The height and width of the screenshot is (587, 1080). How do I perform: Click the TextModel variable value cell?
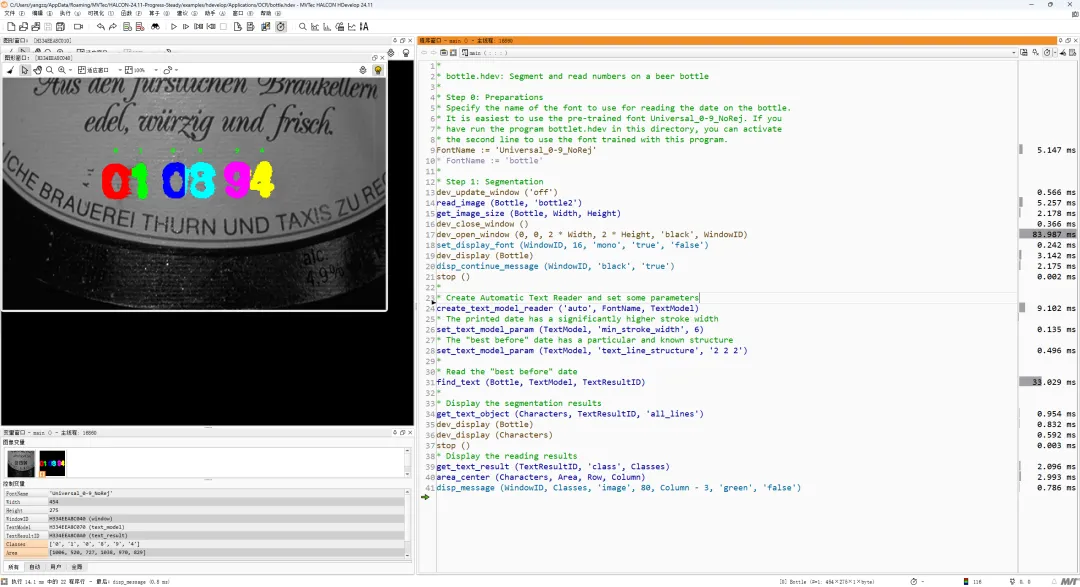pos(226,527)
